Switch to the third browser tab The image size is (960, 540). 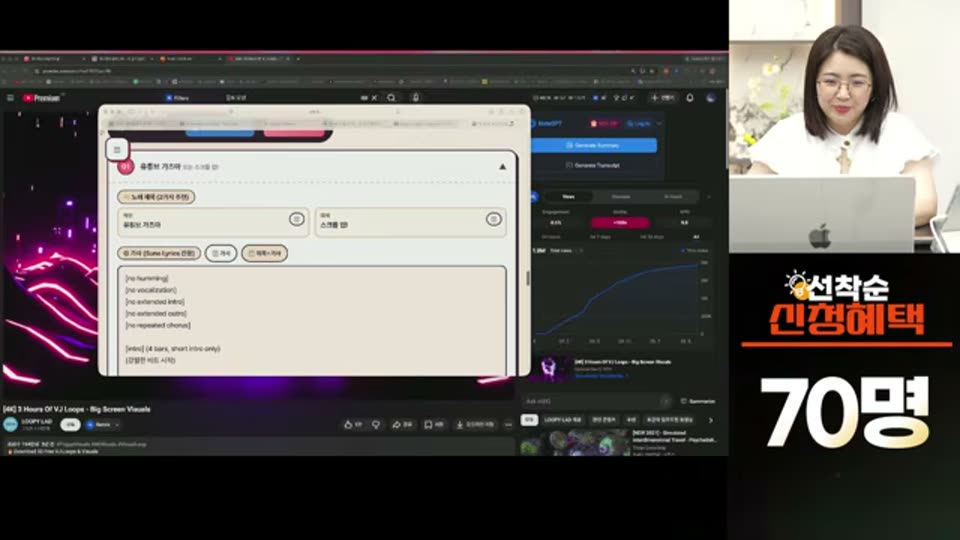coord(189,59)
